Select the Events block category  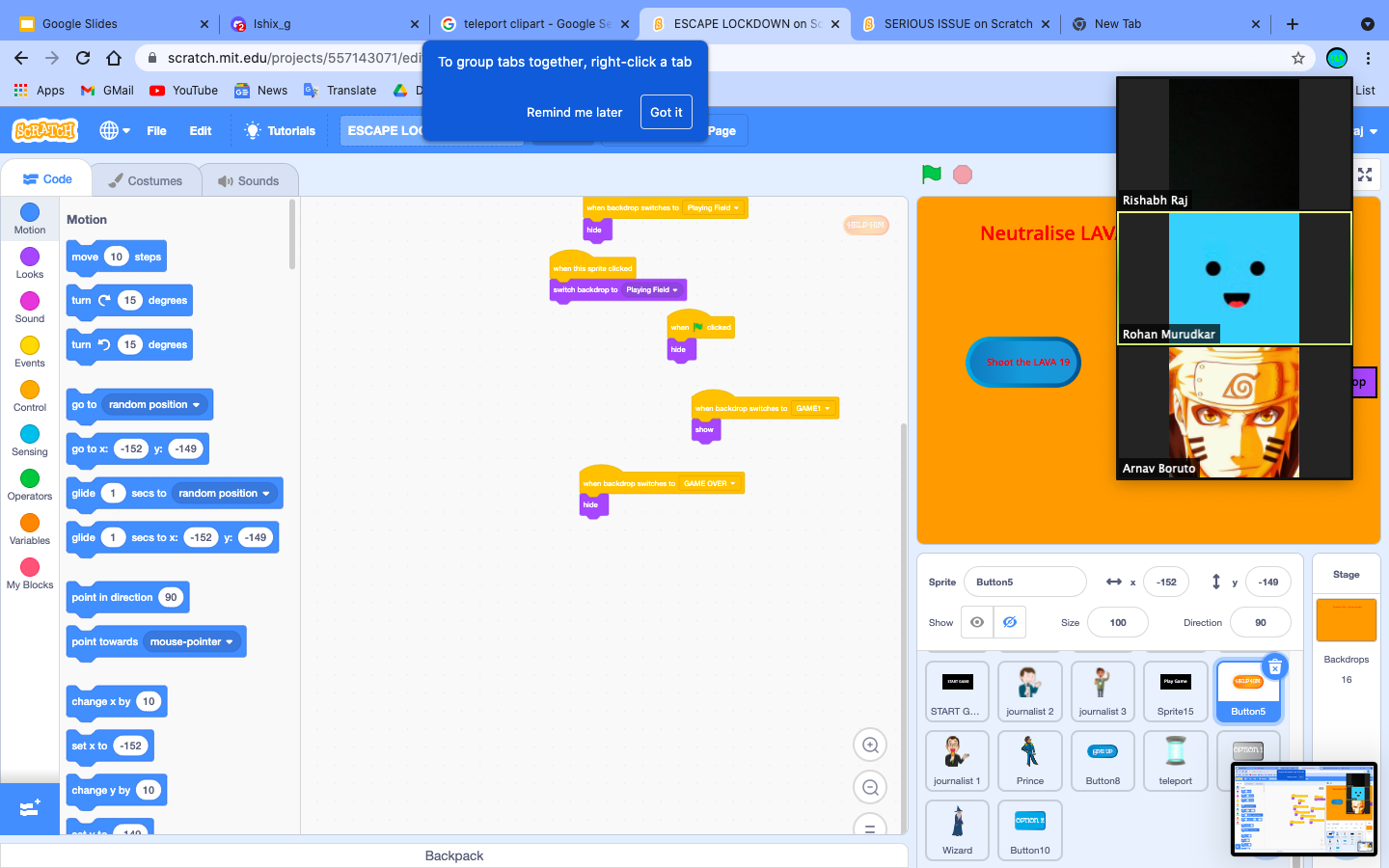(30, 352)
